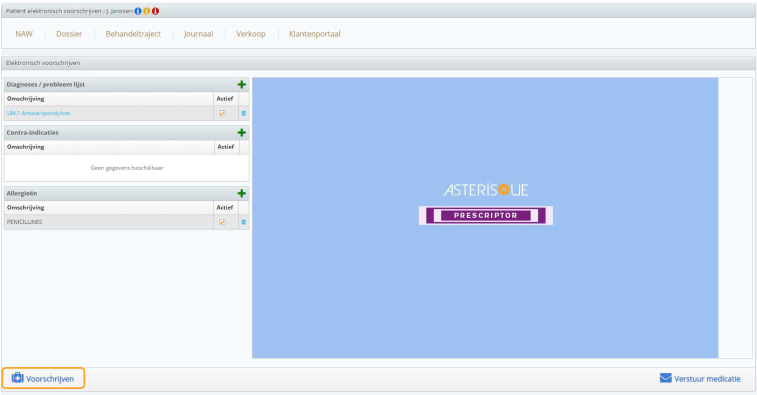The image size is (757, 395).
Task: Open the Behandeltraject tab
Action: coord(133,34)
